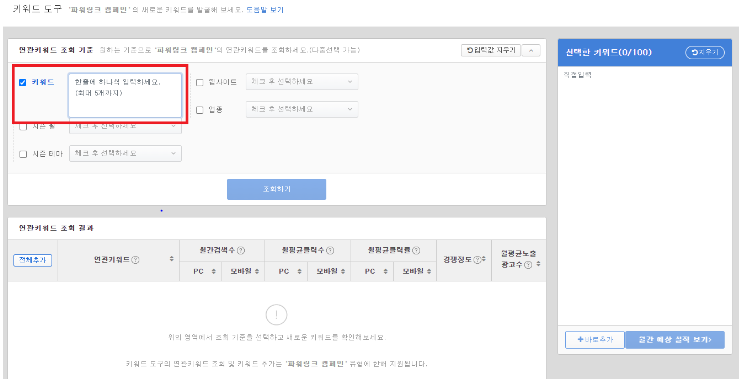Click the 직접입력 field in selected keywords
The image size is (747, 387).
577,75
